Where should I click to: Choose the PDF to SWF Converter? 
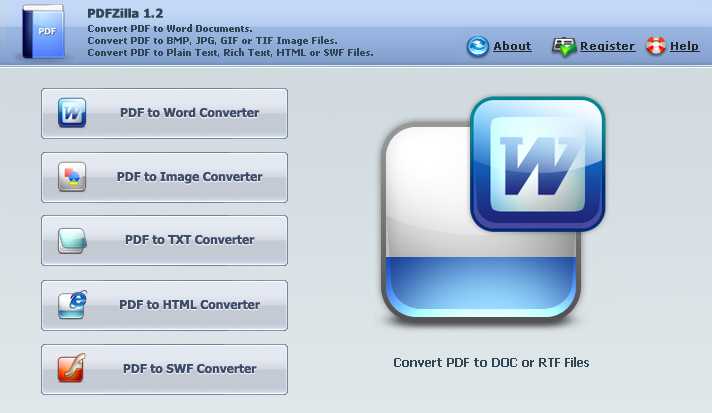[164, 369]
